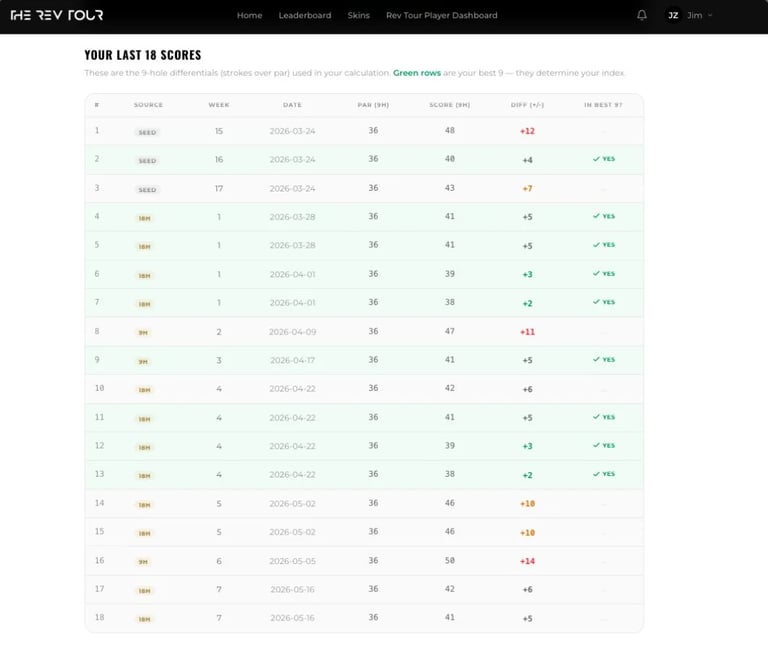Click the DATE column header
Viewport: 768px width, 650px height.
click(x=292, y=105)
